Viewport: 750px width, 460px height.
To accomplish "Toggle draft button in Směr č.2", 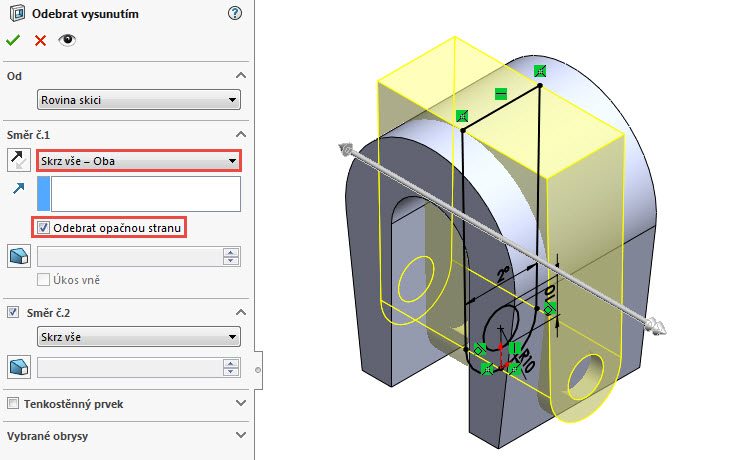I will click(19, 367).
